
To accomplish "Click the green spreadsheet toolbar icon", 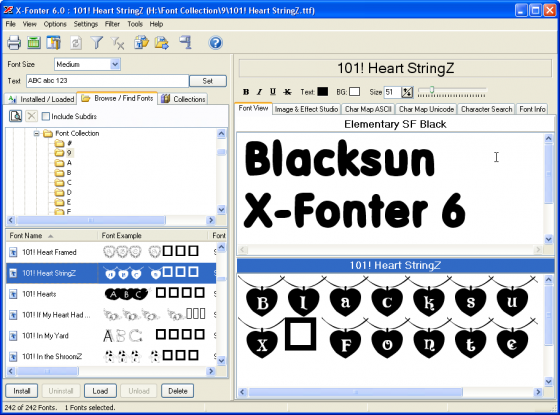I will [x=34, y=43].
